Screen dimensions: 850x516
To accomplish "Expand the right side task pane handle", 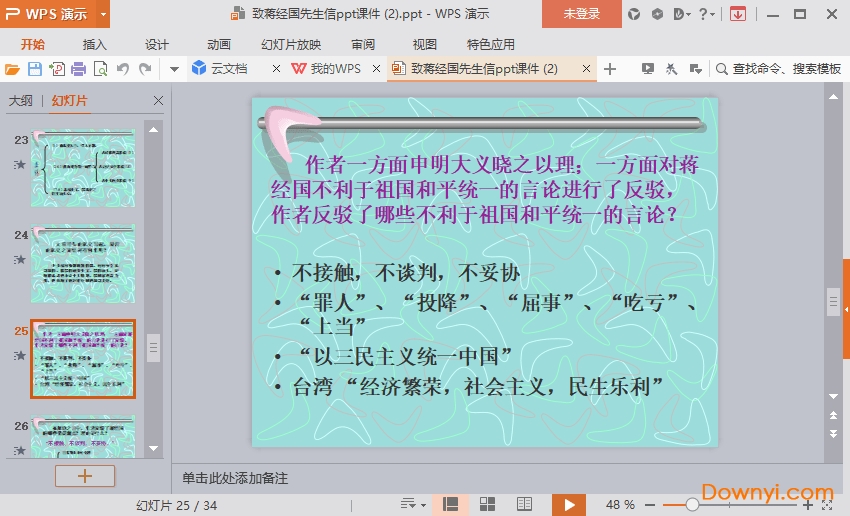I will pyautogui.click(x=846, y=309).
